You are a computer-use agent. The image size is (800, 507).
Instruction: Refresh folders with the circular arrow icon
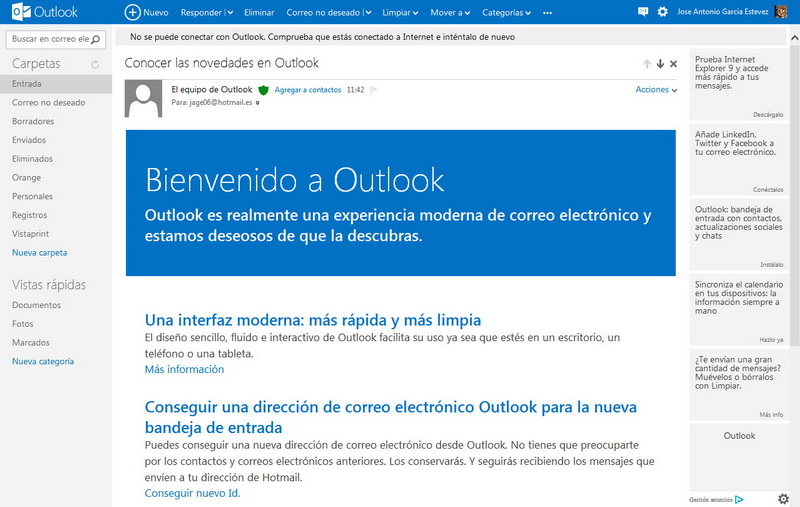tap(95, 64)
